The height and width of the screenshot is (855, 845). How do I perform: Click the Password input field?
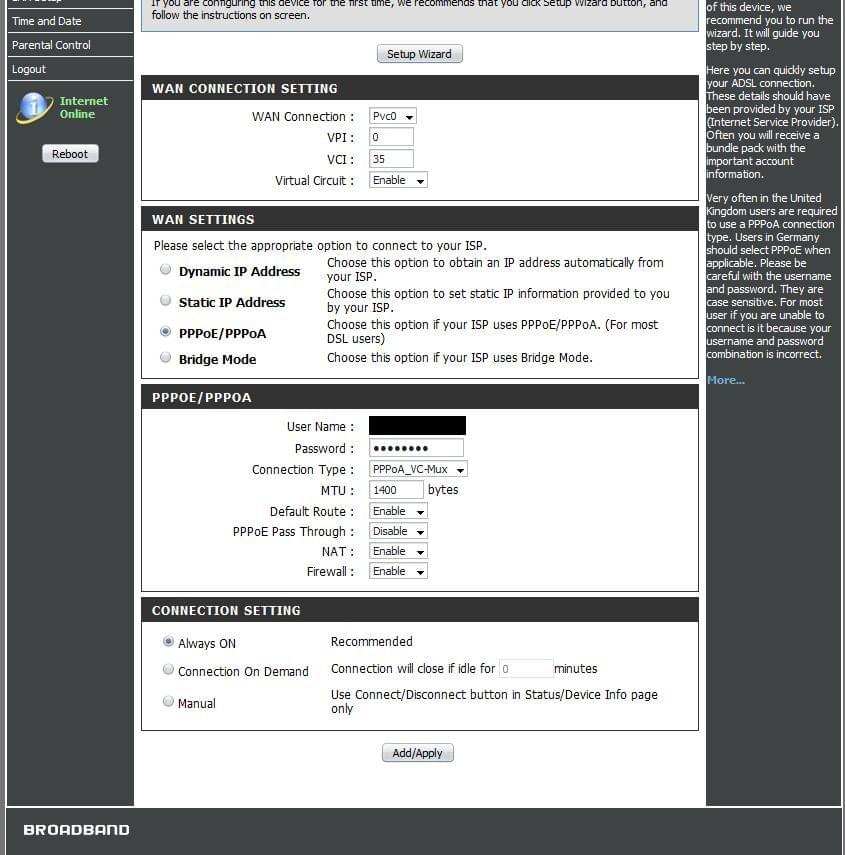(417, 448)
